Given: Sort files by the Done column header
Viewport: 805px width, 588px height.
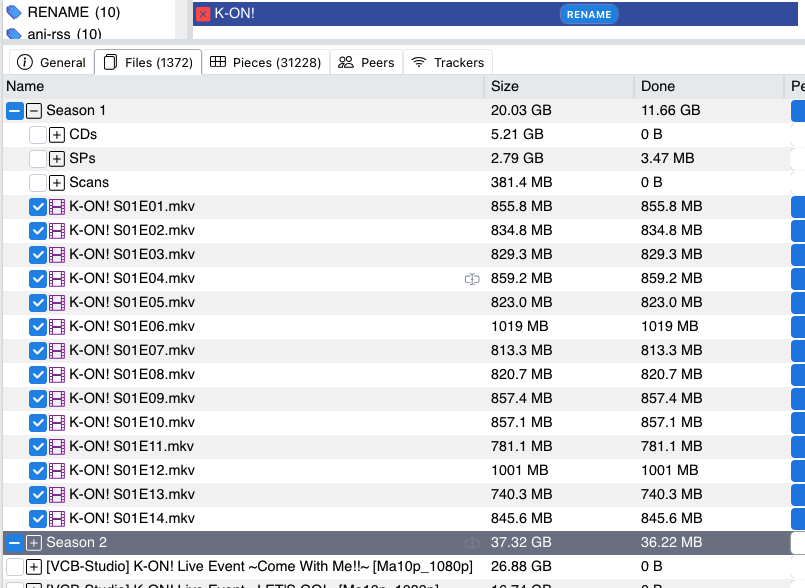Looking at the screenshot, I should point(709,86).
